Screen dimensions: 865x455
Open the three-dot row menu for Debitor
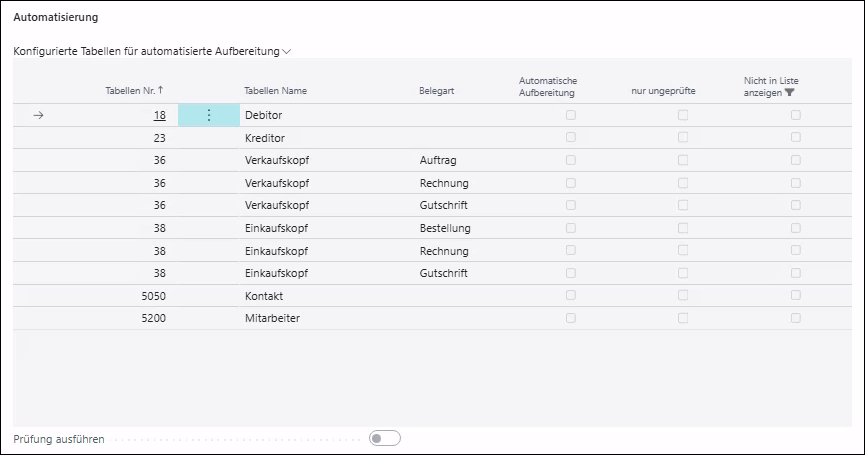[x=208, y=115]
